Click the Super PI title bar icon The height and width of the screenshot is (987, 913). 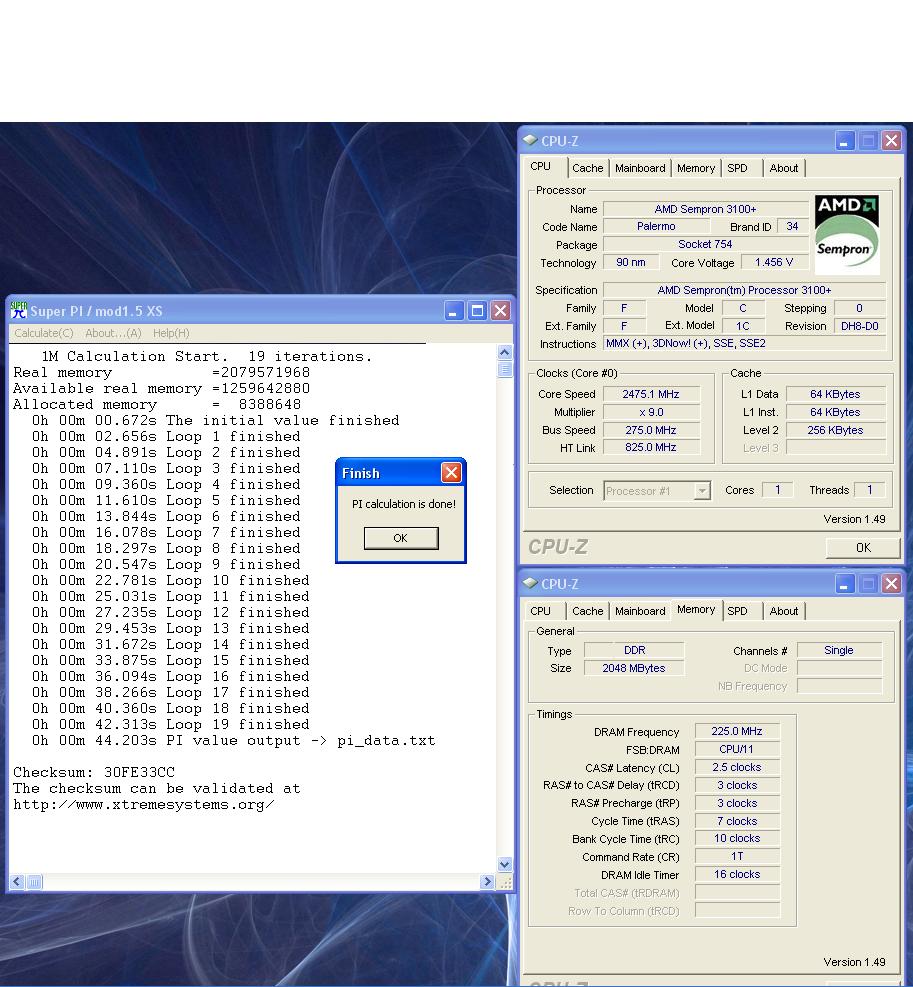tap(19, 310)
